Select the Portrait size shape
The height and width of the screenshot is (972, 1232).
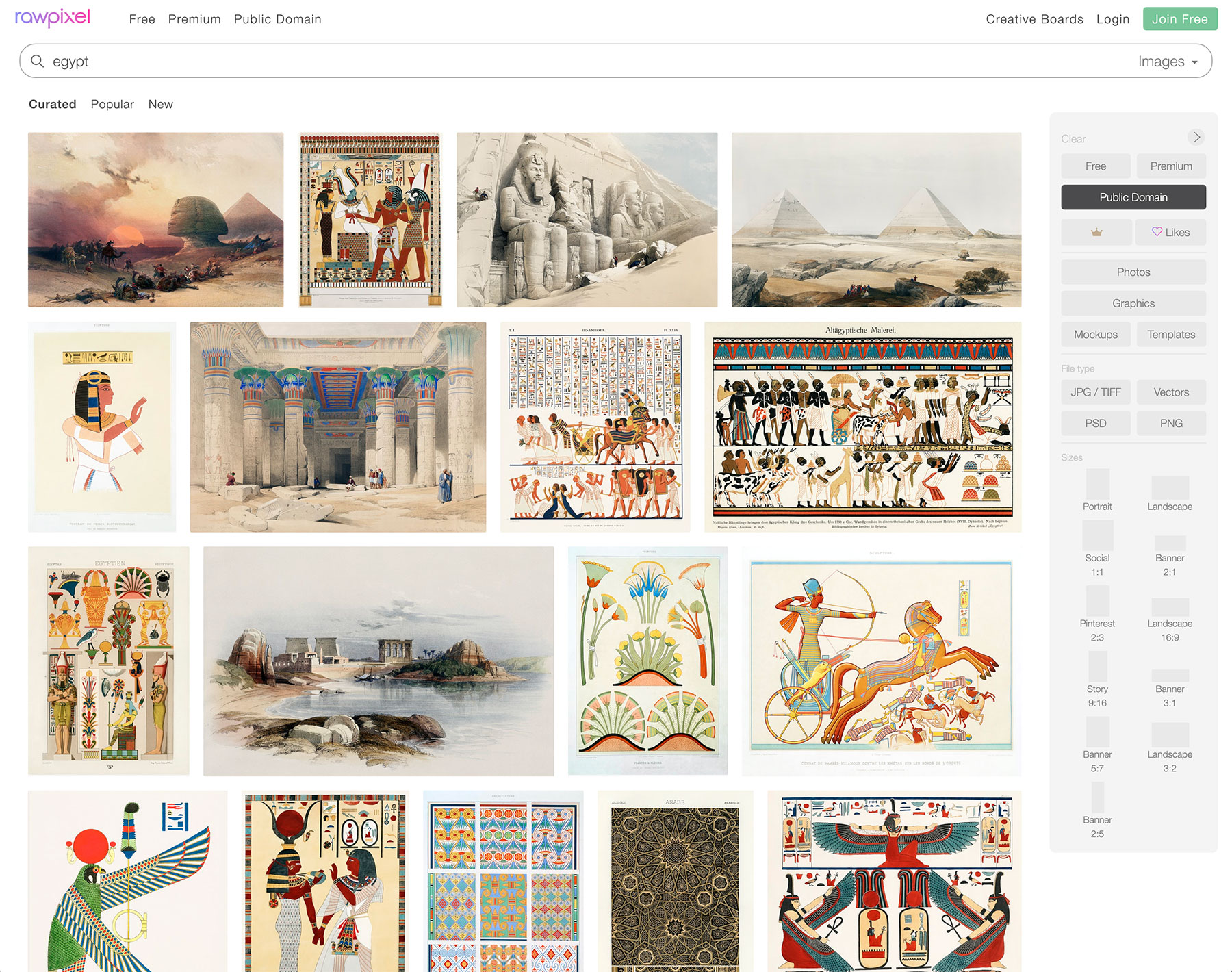click(x=1097, y=485)
